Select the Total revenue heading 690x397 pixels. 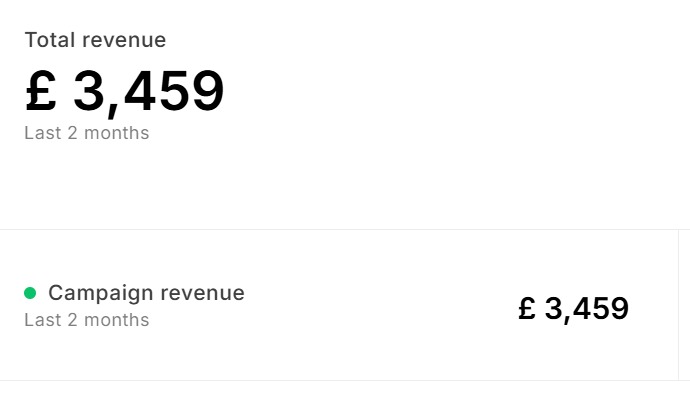(x=95, y=40)
